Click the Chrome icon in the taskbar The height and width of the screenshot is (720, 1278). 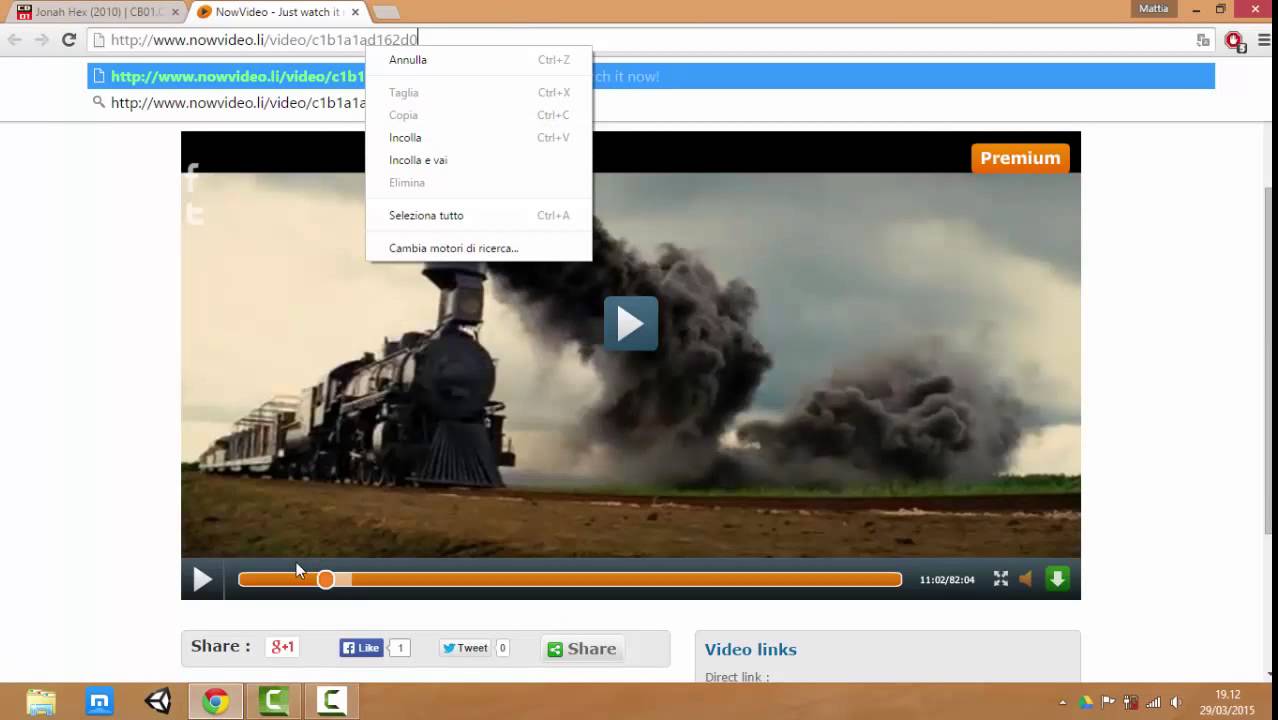click(x=215, y=701)
